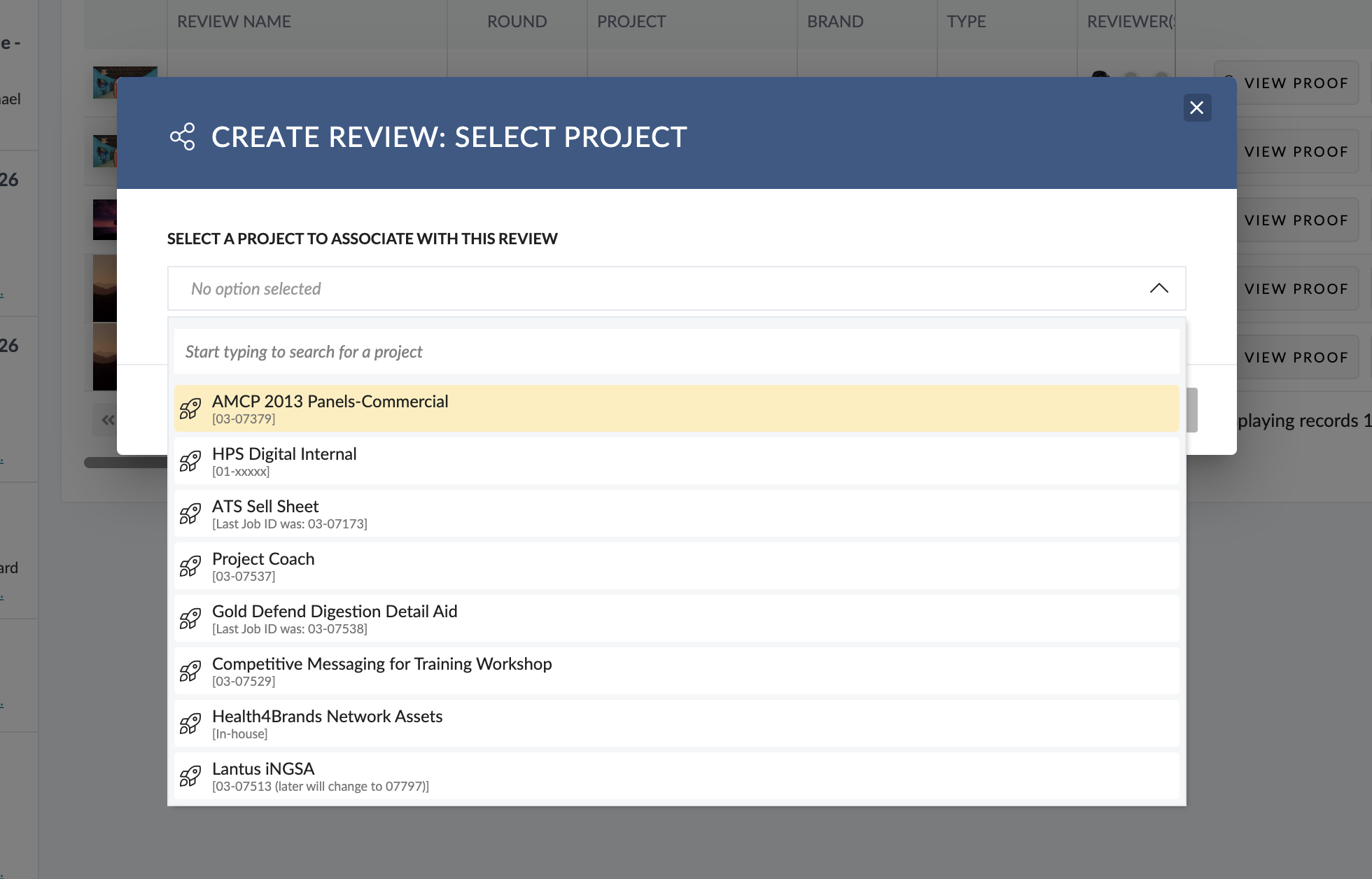The width and height of the screenshot is (1372, 879).
Task: Collapse the project dropdown with chevron arrow
Action: [1158, 288]
